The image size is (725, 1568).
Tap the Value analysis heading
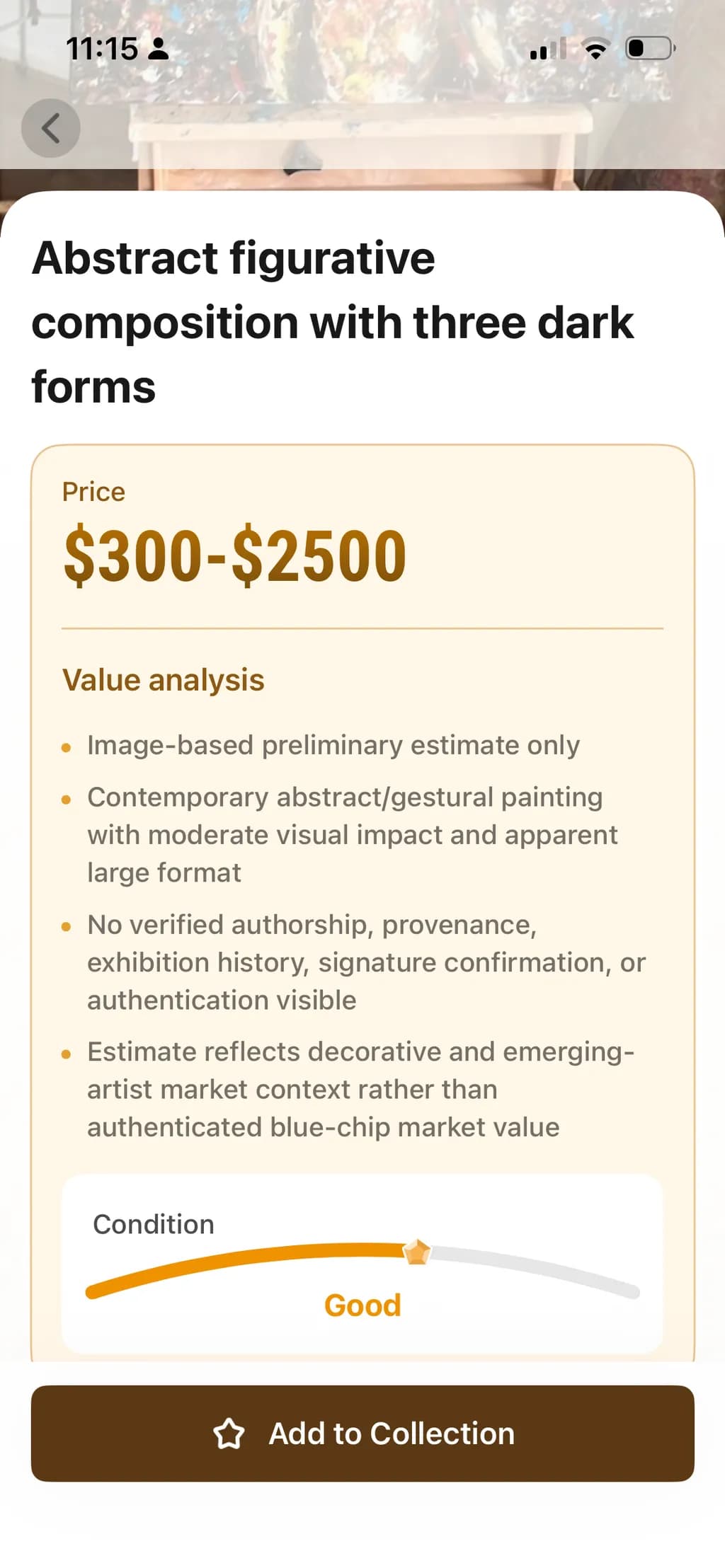pos(164,680)
